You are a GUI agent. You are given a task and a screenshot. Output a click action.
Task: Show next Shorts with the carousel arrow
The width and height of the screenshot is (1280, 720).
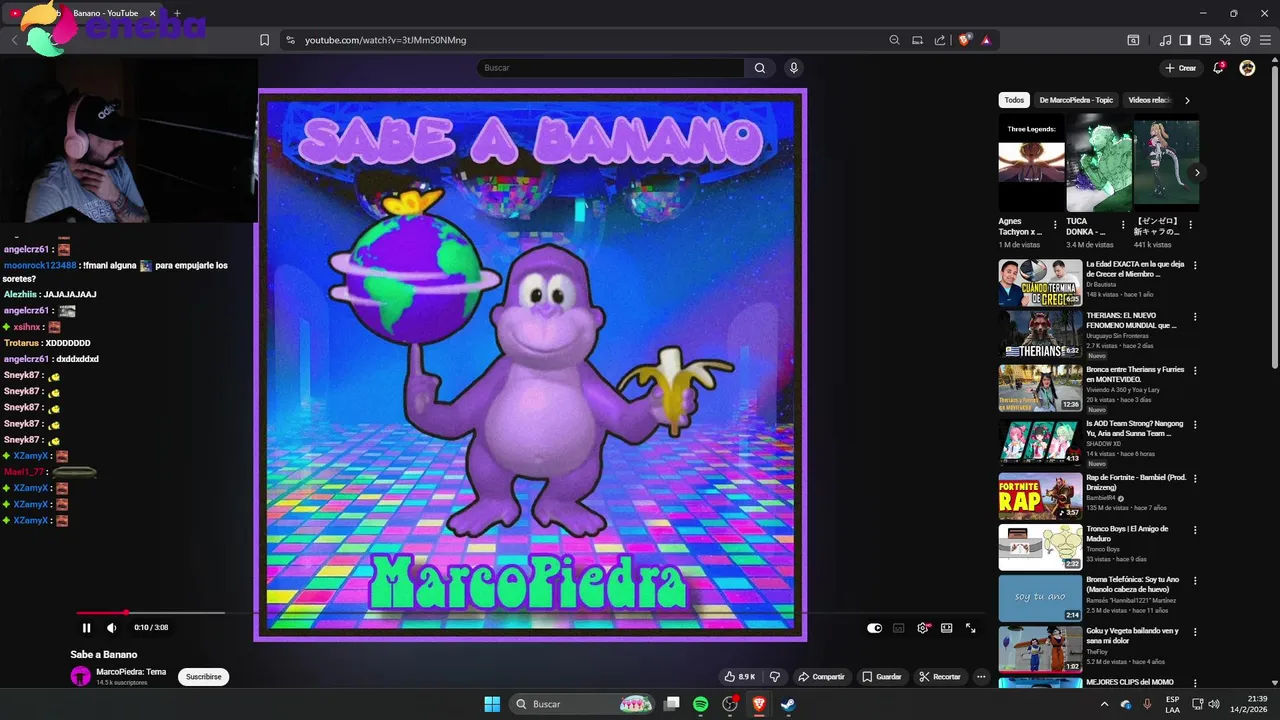pyautogui.click(x=1197, y=173)
